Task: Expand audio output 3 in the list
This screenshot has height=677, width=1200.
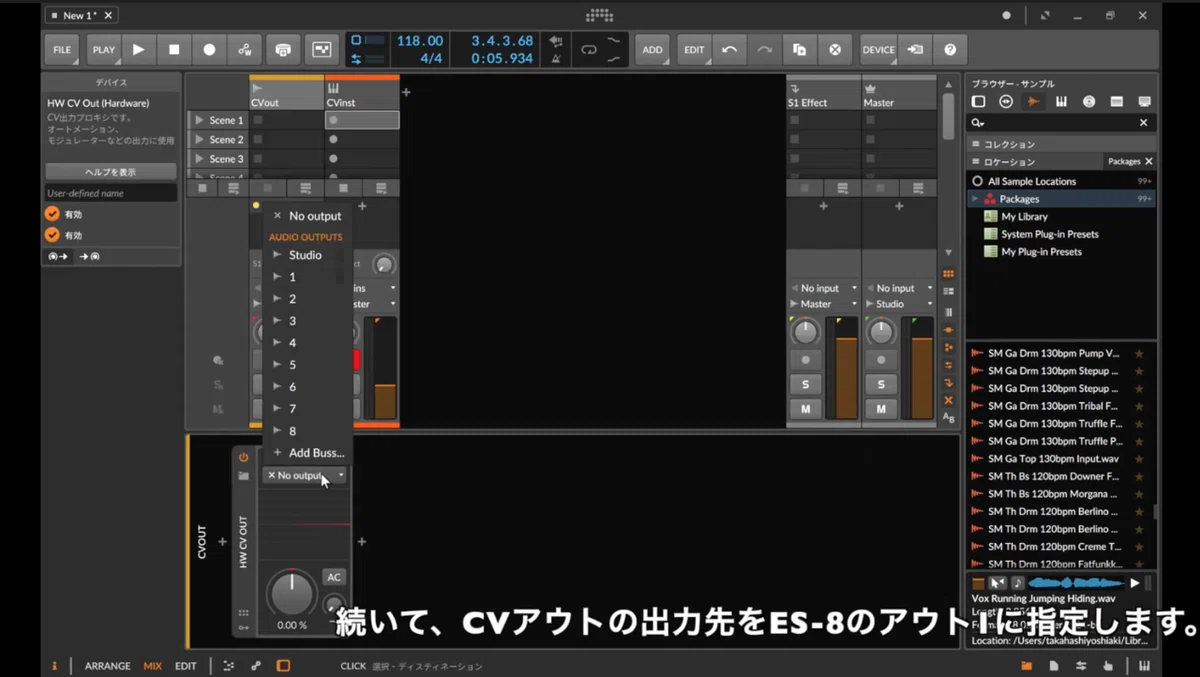Action: click(277, 321)
